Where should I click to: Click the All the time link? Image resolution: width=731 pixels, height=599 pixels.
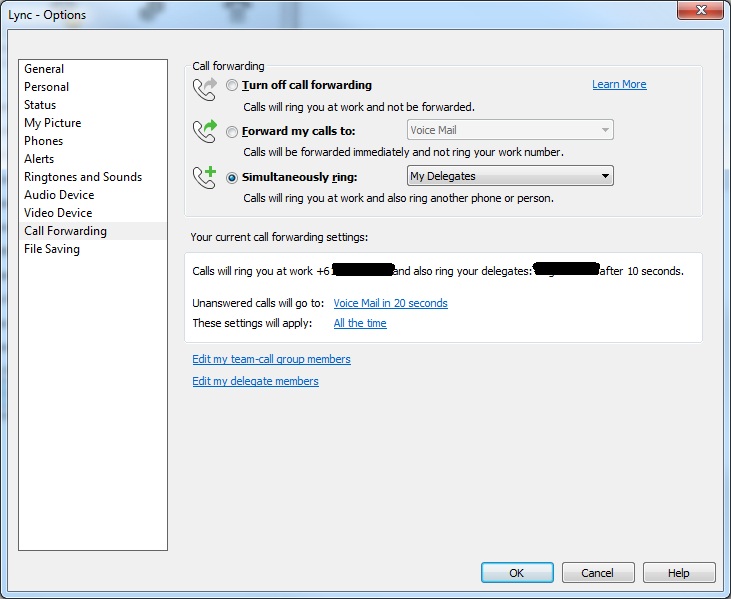point(360,323)
